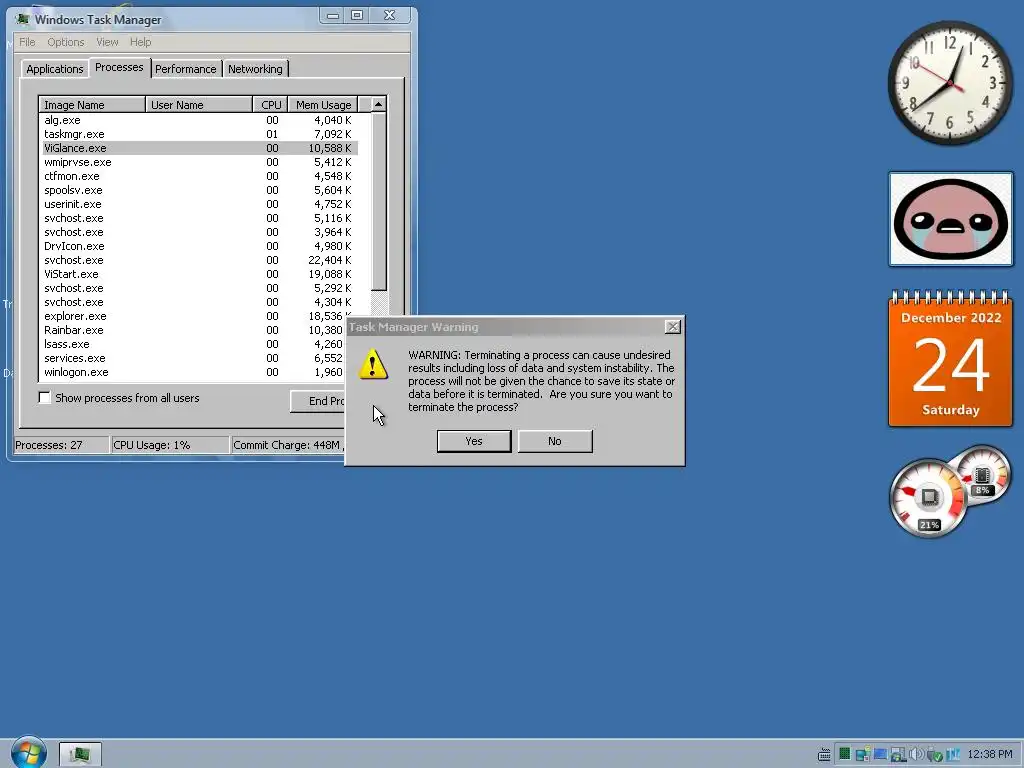The height and width of the screenshot is (768, 1024).
Task: Select alg.exe in the process list
Action: [x=199, y=120]
